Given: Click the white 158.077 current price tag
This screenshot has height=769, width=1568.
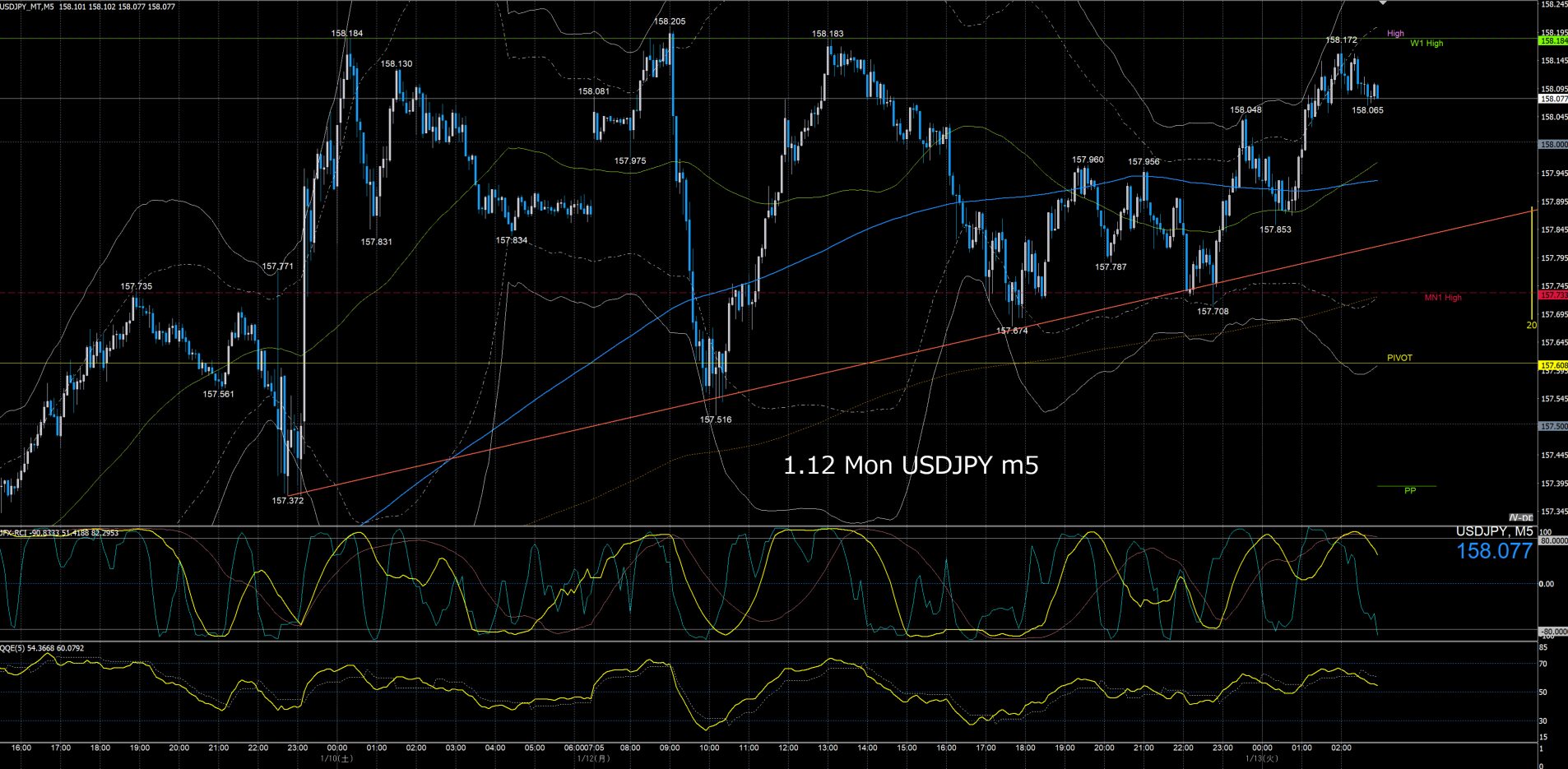Looking at the screenshot, I should click(1553, 99).
